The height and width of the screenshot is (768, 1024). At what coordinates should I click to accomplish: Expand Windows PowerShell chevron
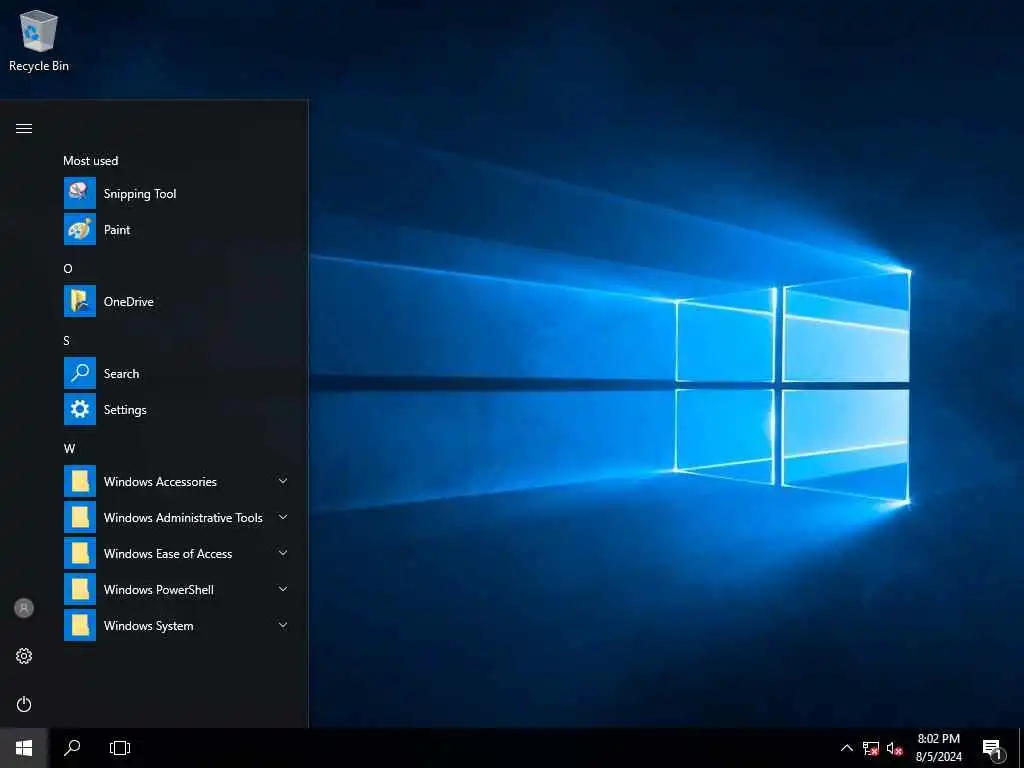[283, 589]
